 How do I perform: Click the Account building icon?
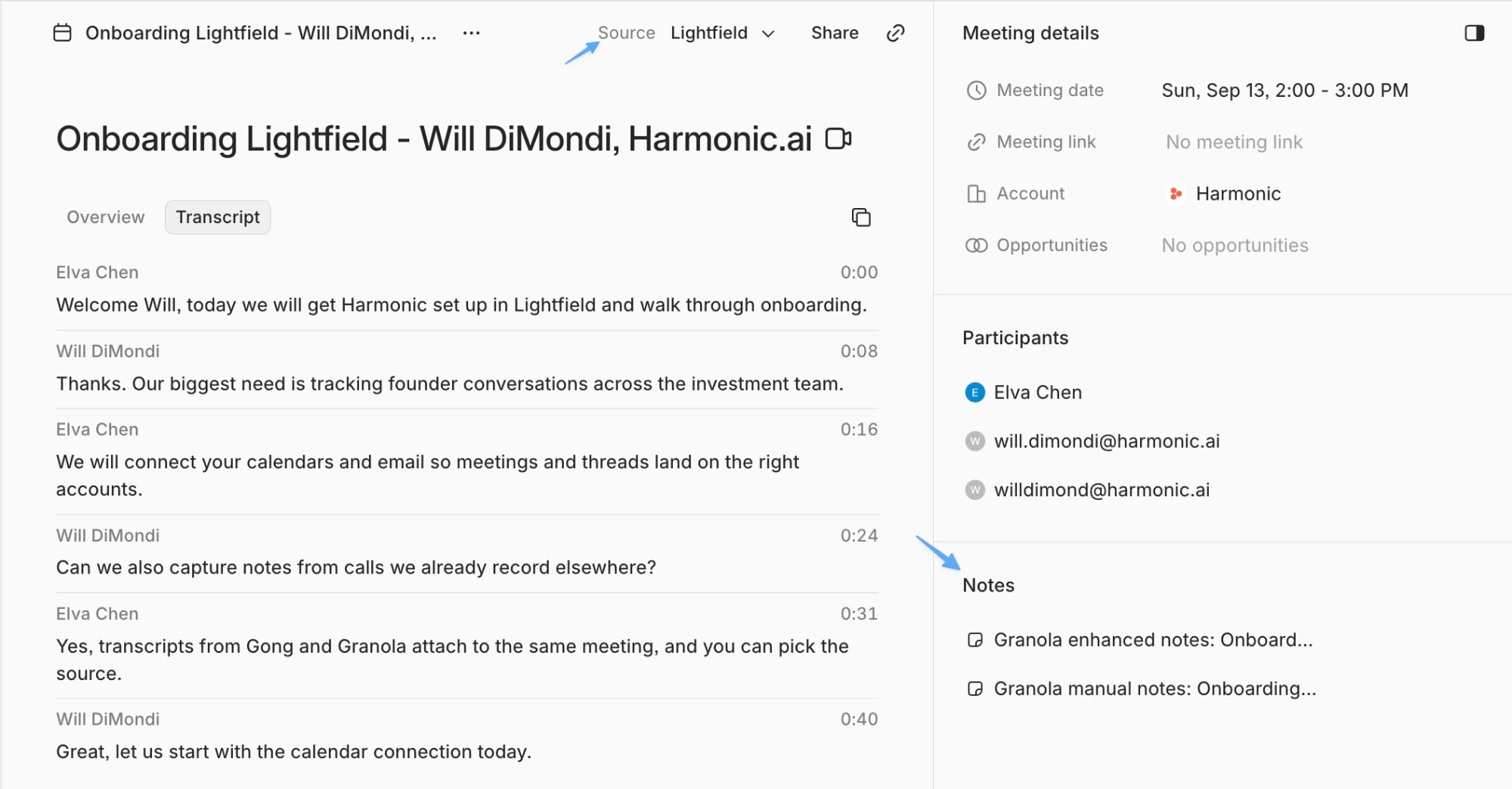point(977,194)
